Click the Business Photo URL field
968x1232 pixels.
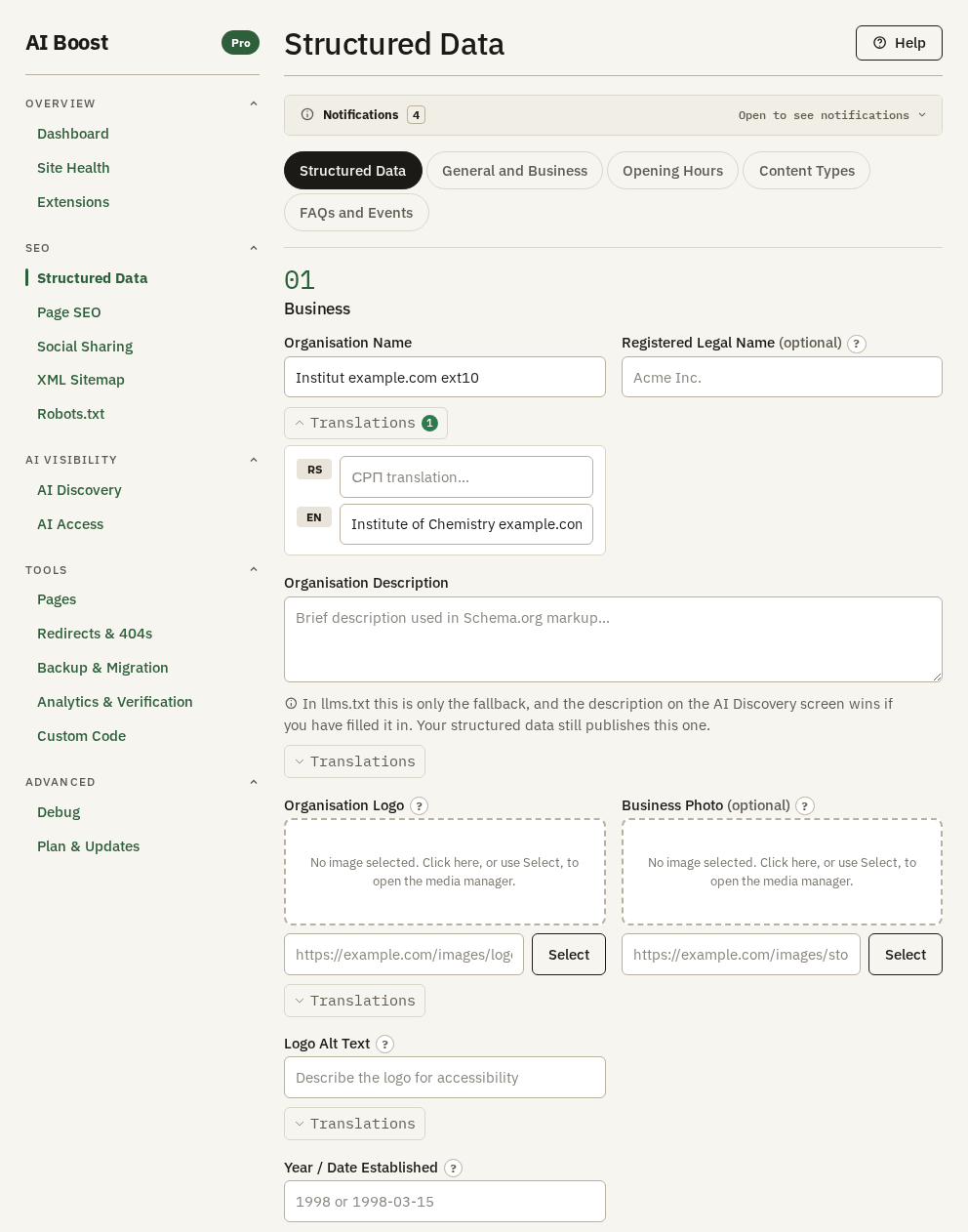pos(741,955)
